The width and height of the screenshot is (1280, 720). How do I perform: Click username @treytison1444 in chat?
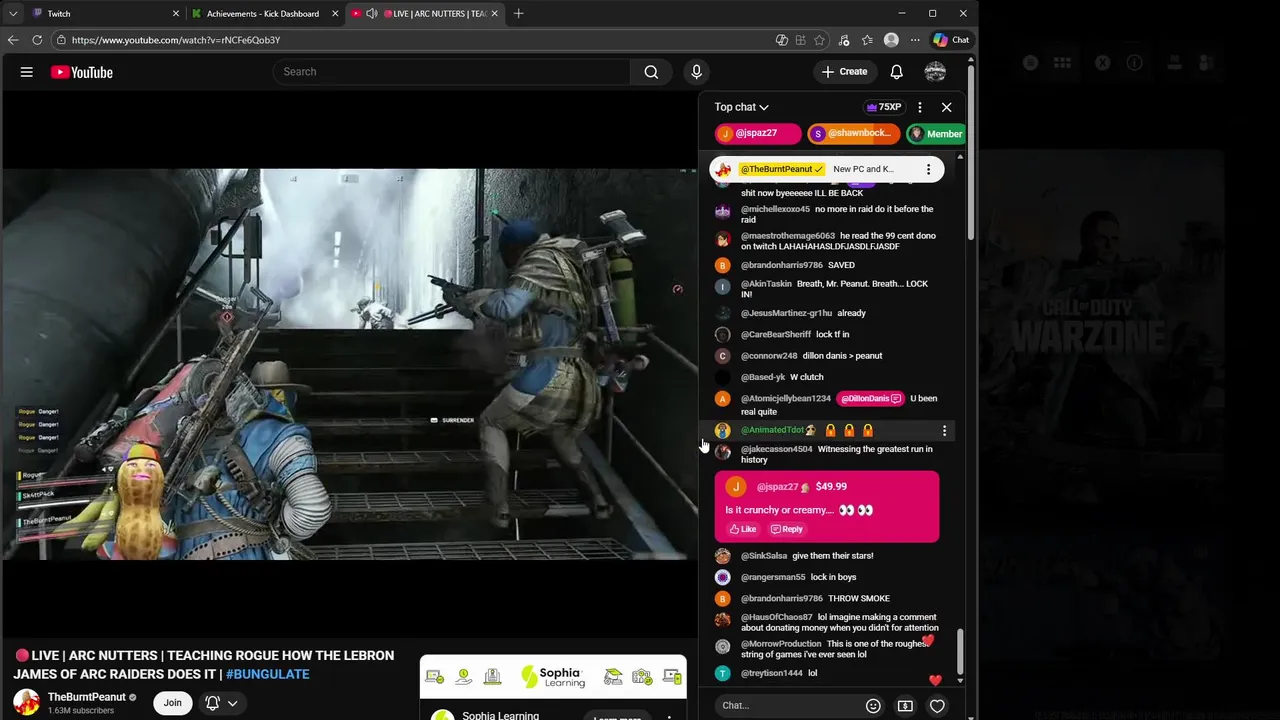click(x=772, y=673)
